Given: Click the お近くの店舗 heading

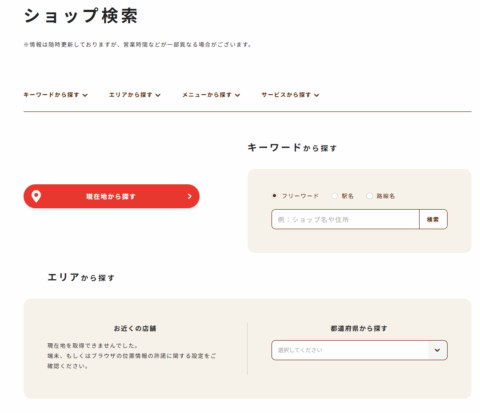Looking at the screenshot, I should 135,328.
